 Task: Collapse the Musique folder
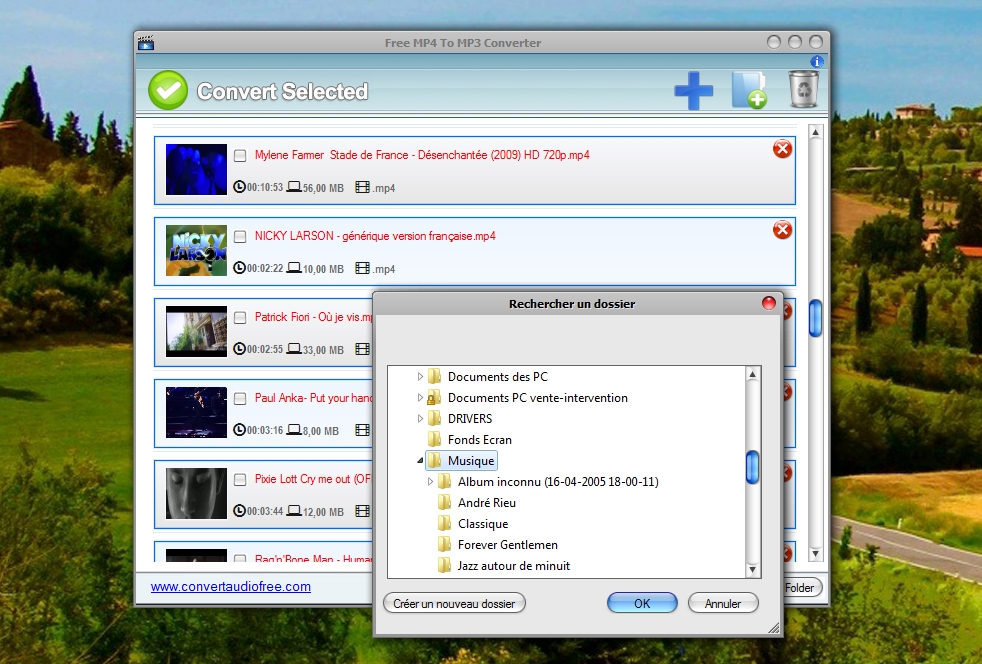[420, 461]
